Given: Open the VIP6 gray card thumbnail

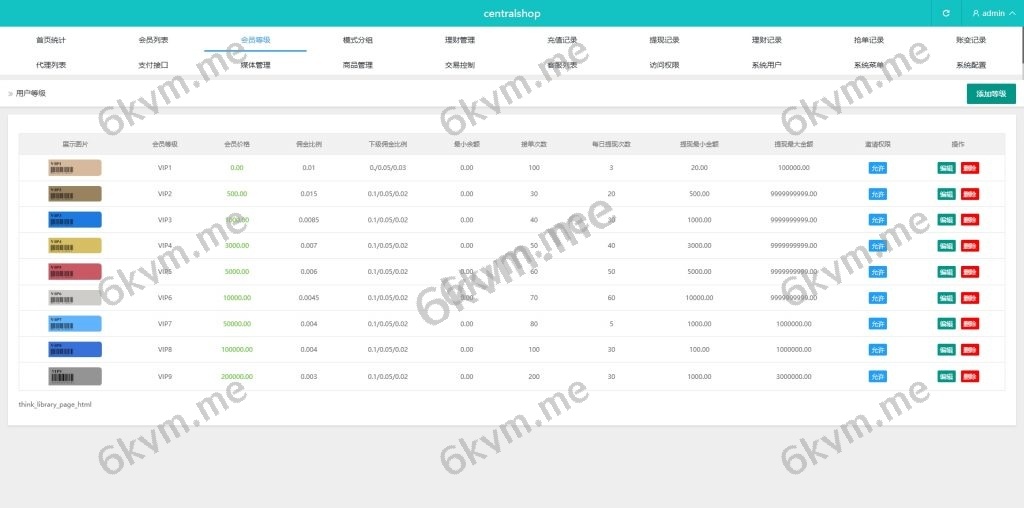Looking at the screenshot, I should (75, 298).
